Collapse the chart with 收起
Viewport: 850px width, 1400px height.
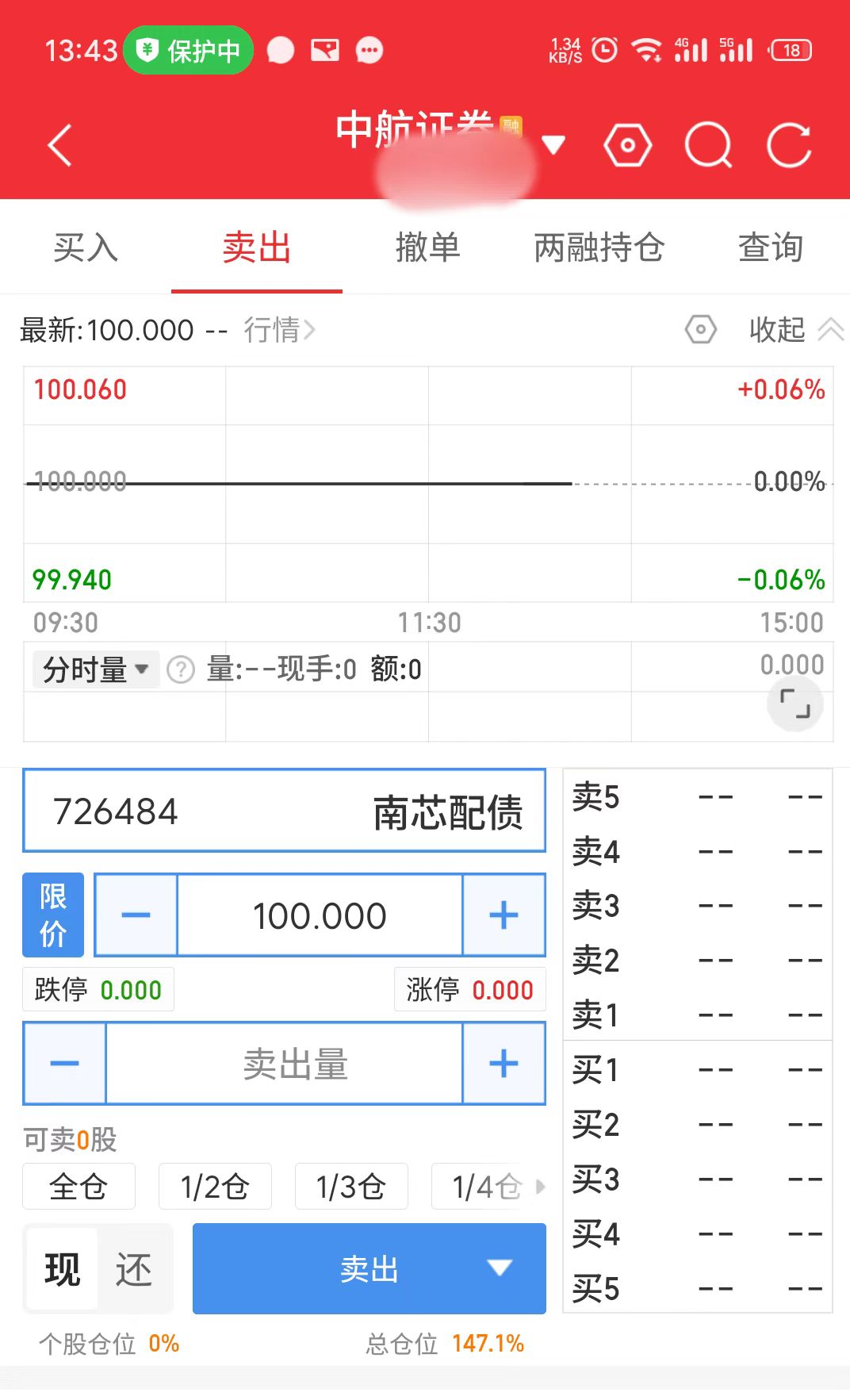796,329
